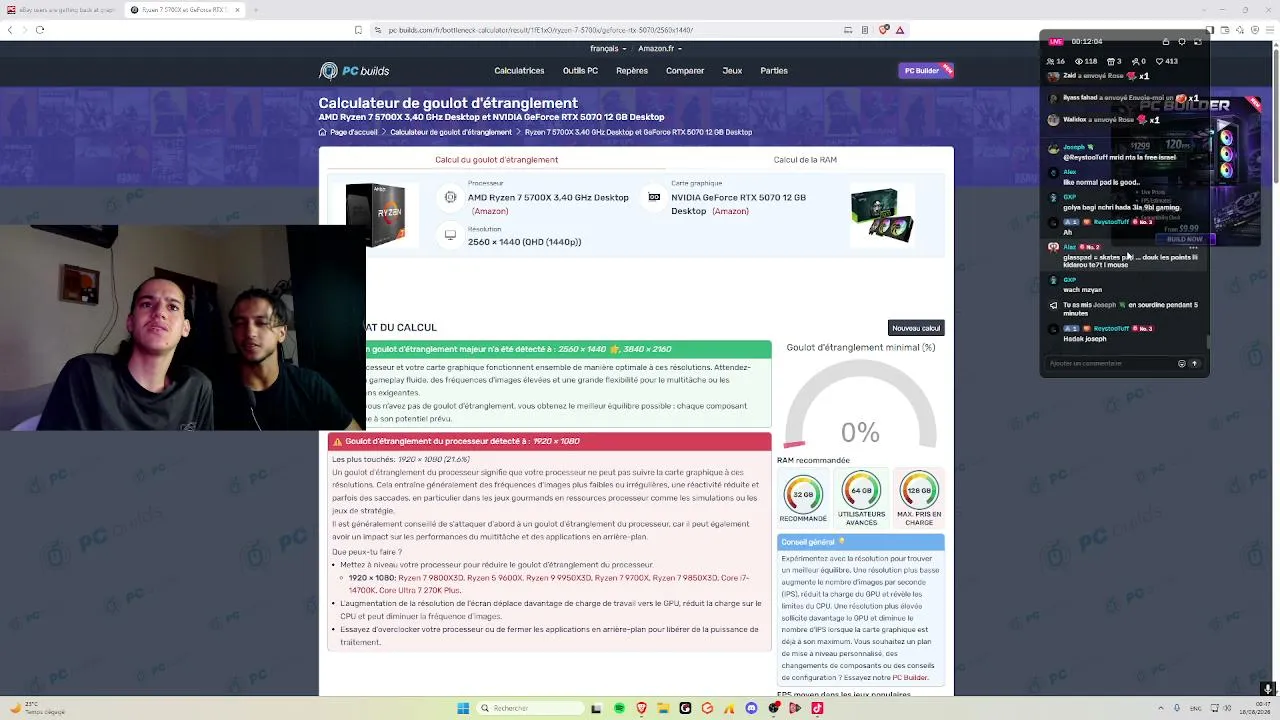This screenshot has width=1280, height=720.
Task: Click the chat message "wach mzyan"
Action: pos(1082,290)
